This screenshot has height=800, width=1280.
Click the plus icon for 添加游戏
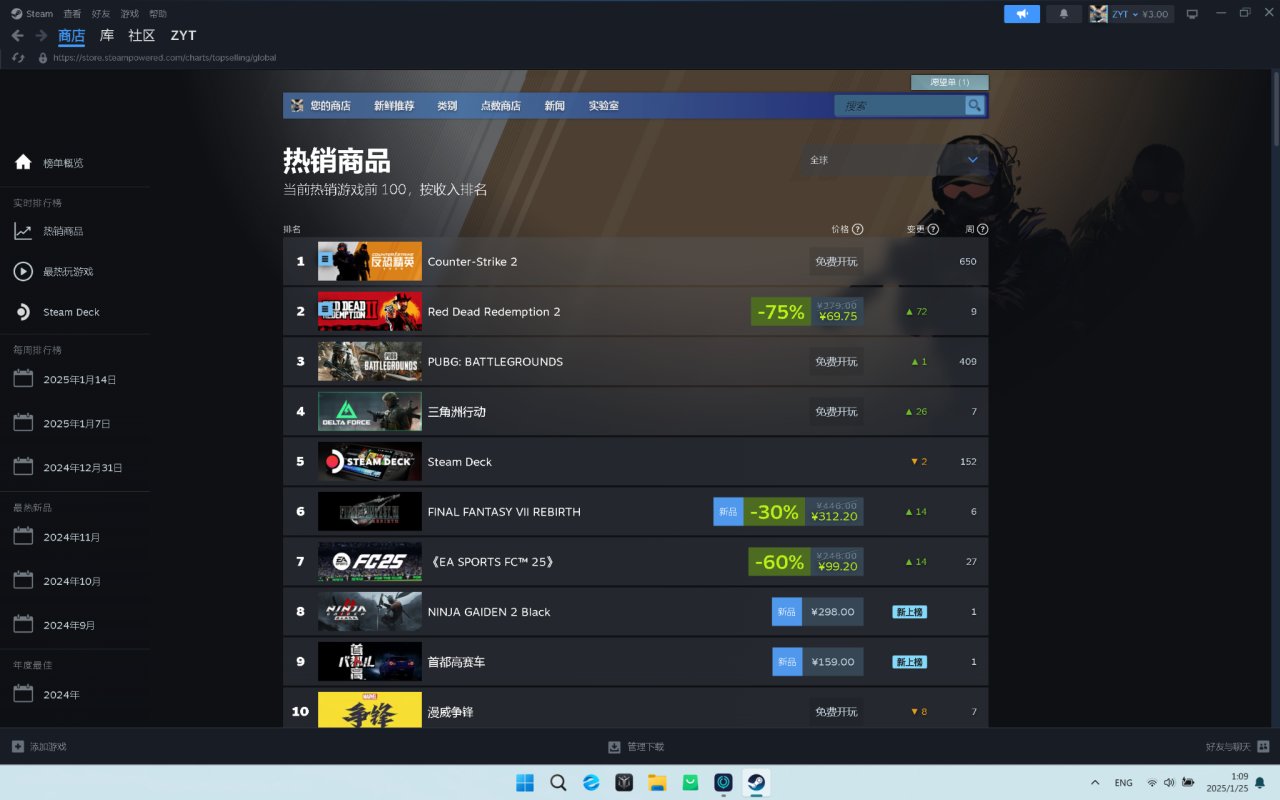18,747
